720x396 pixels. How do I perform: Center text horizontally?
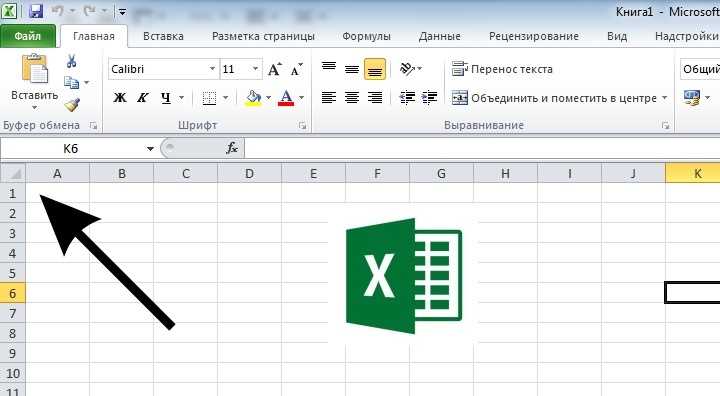pos(352,97)
